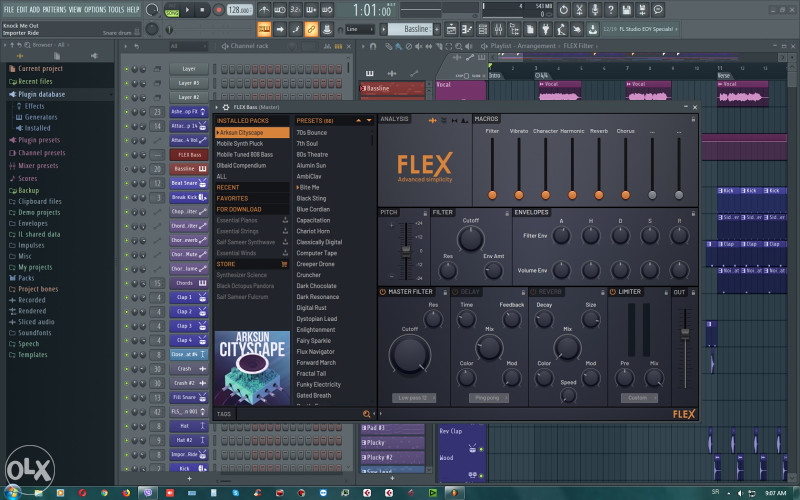The width and height of the screenshot is (800, 500).
Task: Click previous preset up arrow in PRESETS
Action: [359, 120]
